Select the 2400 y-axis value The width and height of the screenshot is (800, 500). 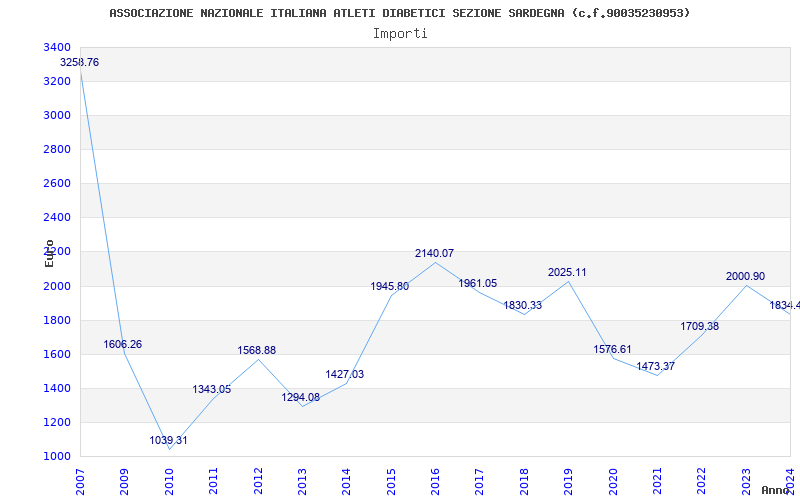point(56,218)
